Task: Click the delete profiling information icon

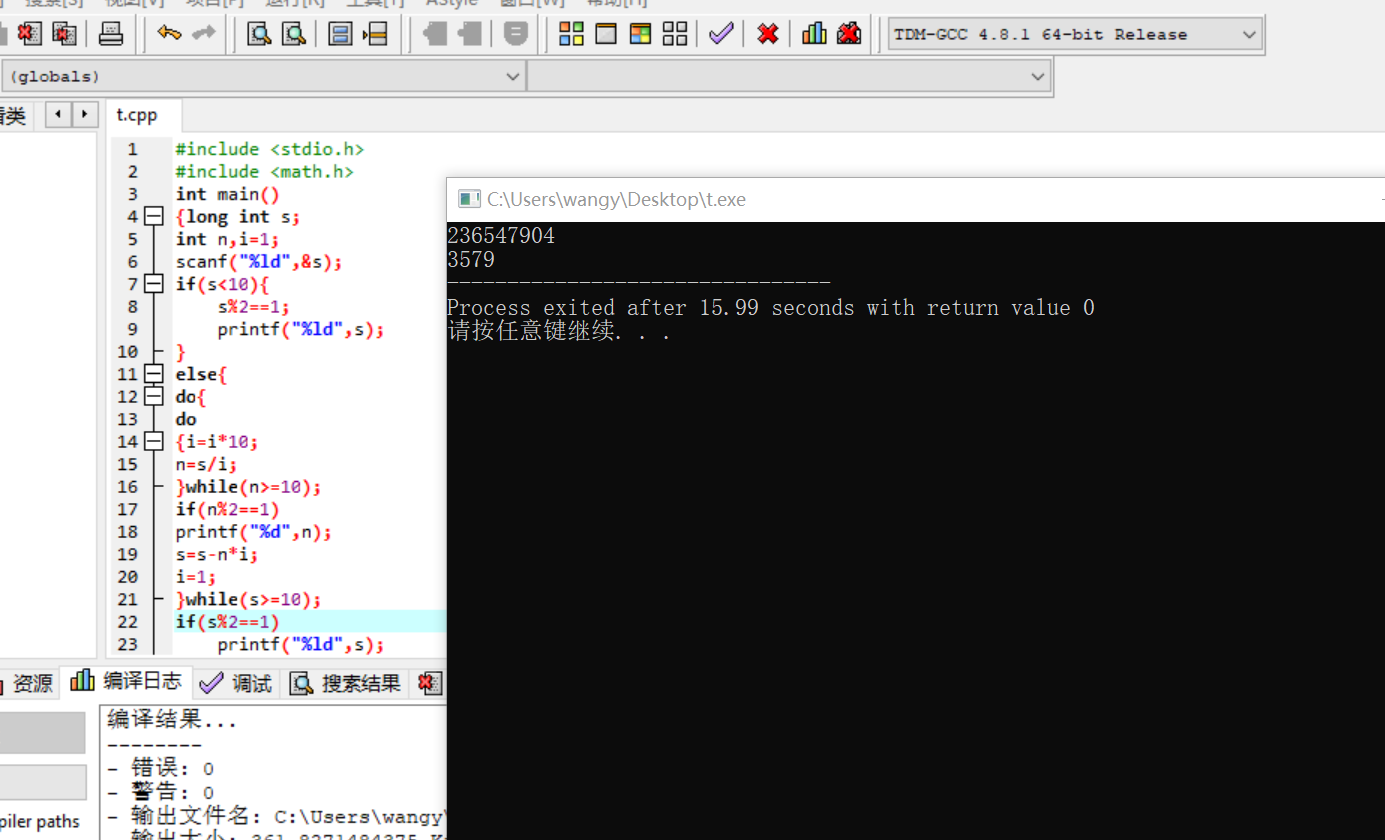Action: click(849, 34)
